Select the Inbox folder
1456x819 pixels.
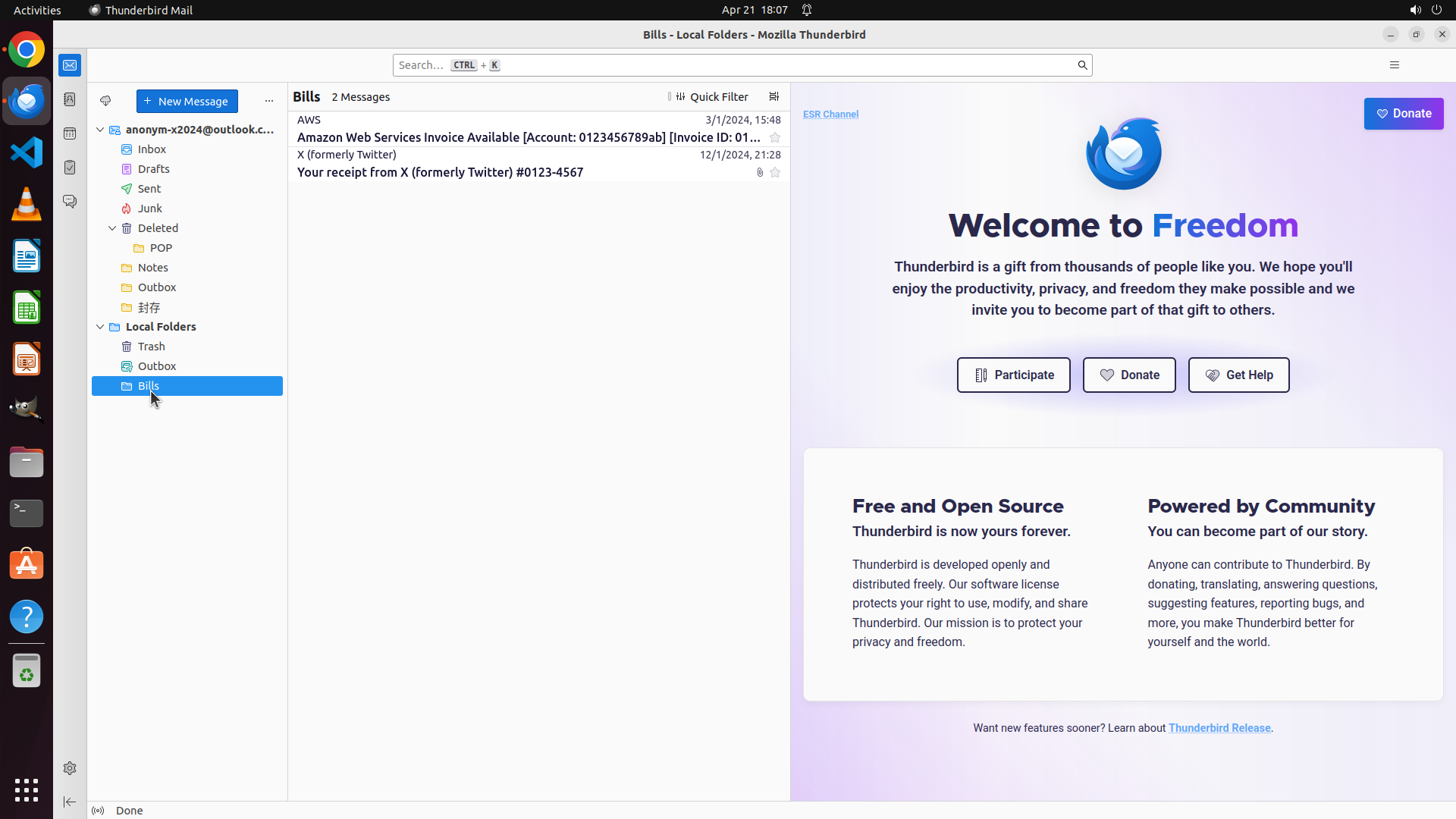152,149
